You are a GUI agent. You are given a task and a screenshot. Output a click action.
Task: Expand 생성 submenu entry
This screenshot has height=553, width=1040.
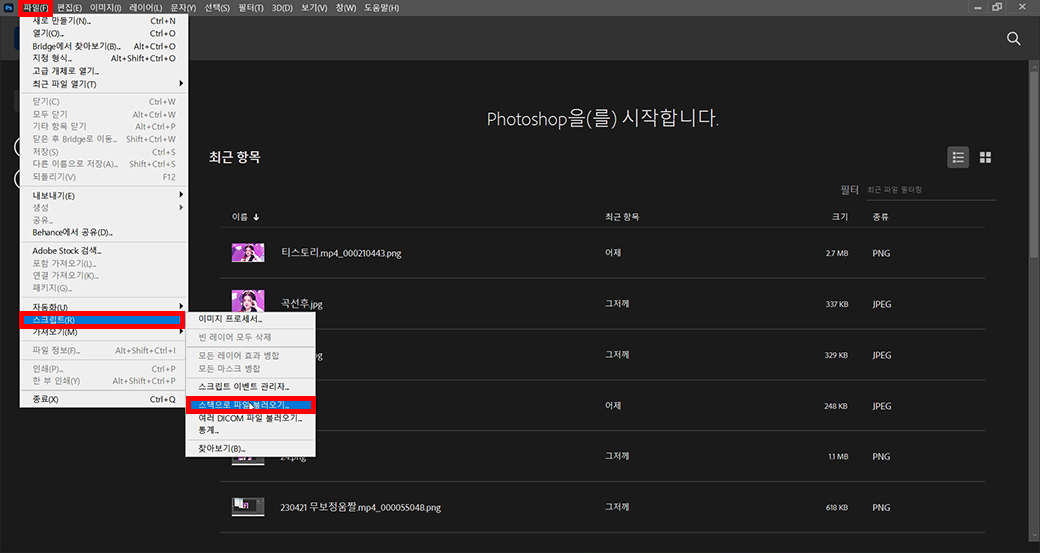coord(104,208)
